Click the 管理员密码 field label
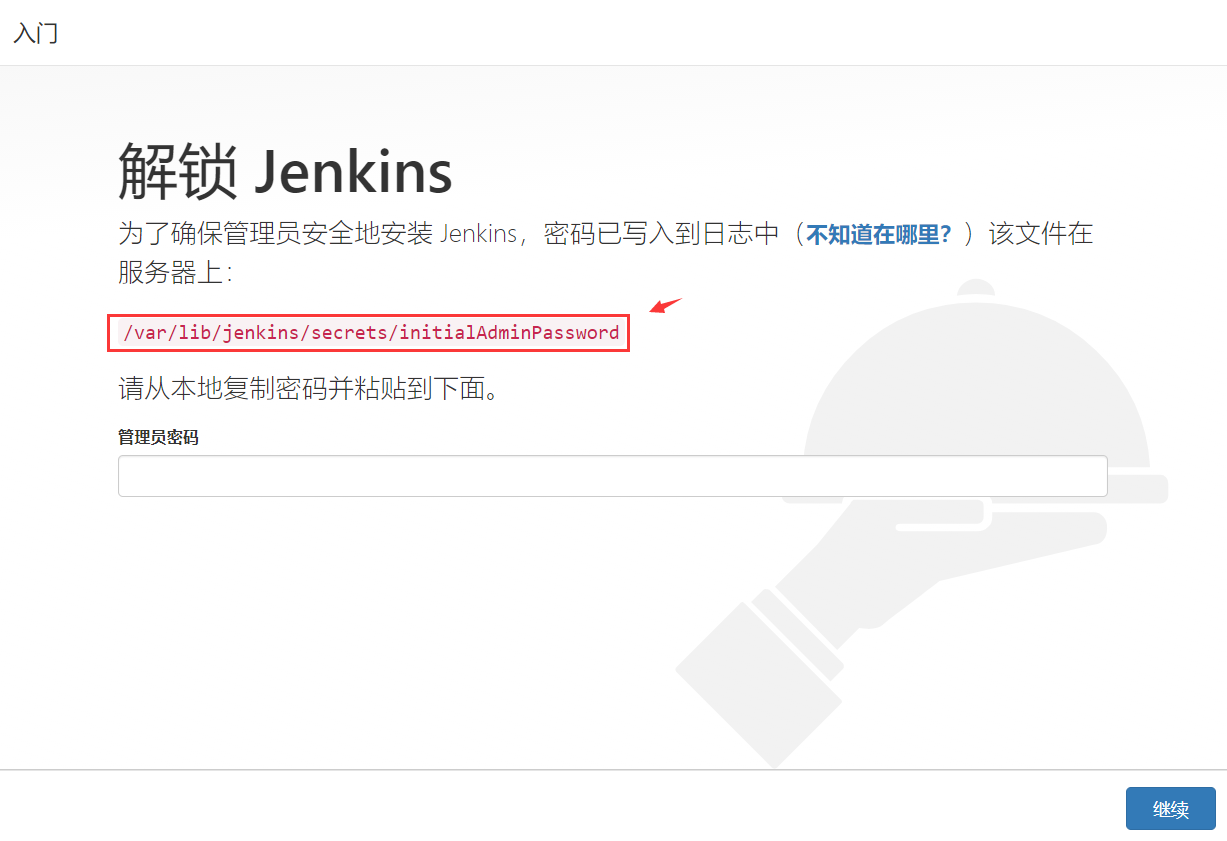Screen dimensions: 1227x841 pyautogui.click(x=158, y=438)
